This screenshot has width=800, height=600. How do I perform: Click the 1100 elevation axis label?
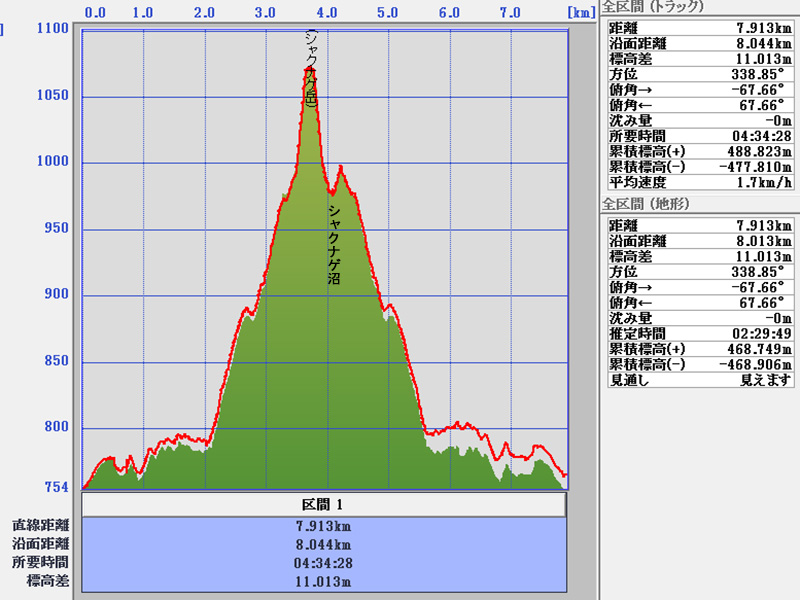[x=52, y=29]
